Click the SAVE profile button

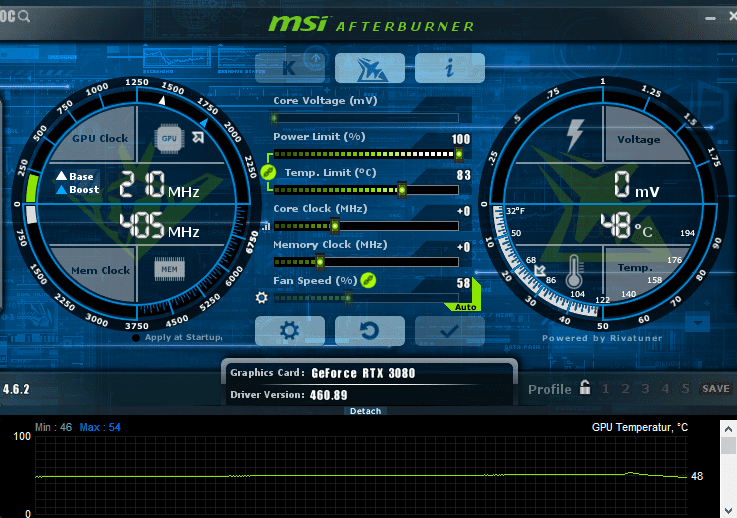pyautogui.click(x=715, y=389)
